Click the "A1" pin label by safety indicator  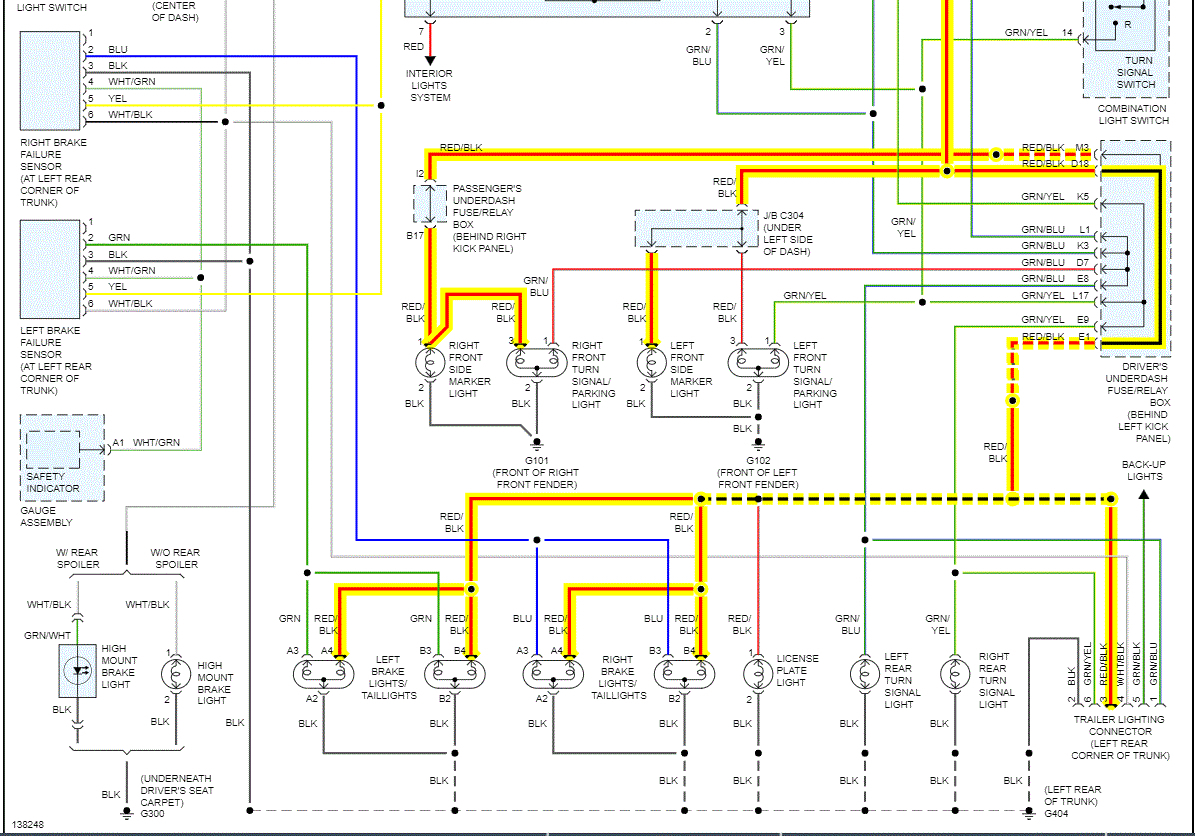click(118, 443)
